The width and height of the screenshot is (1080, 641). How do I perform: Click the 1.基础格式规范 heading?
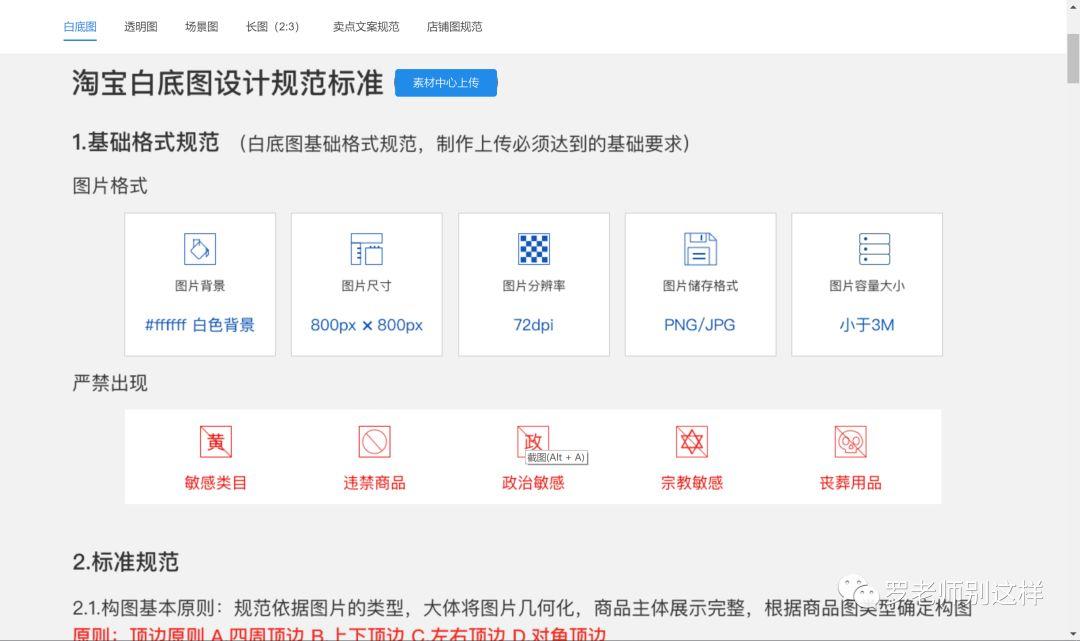click(145, 143)
